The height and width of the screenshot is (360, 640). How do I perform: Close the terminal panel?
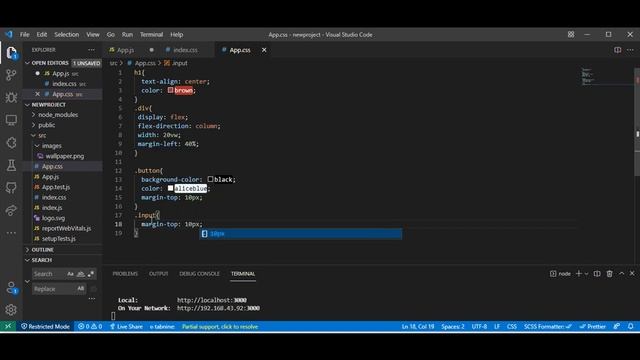pyautogui.click(x=632, y=273)
